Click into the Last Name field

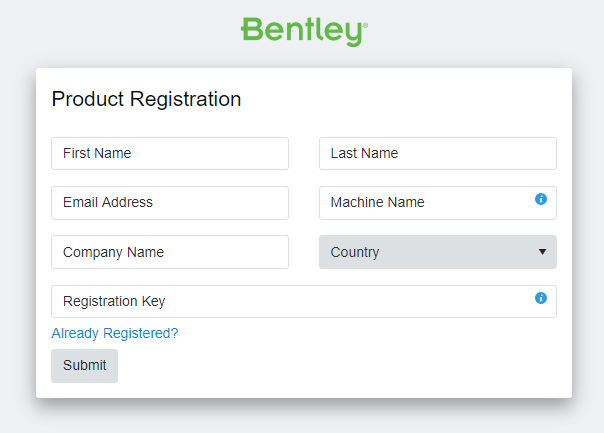(x=437, y=153)
